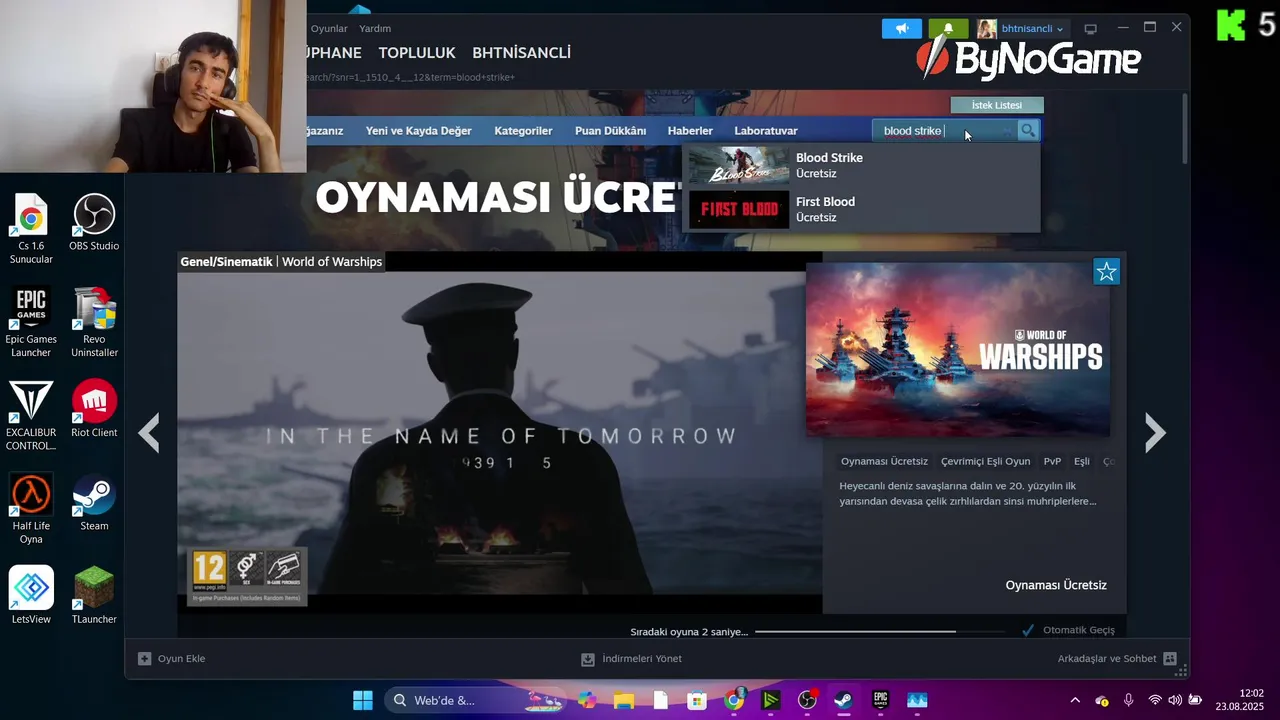Open the Haberler store tab

tap(690, 131)
